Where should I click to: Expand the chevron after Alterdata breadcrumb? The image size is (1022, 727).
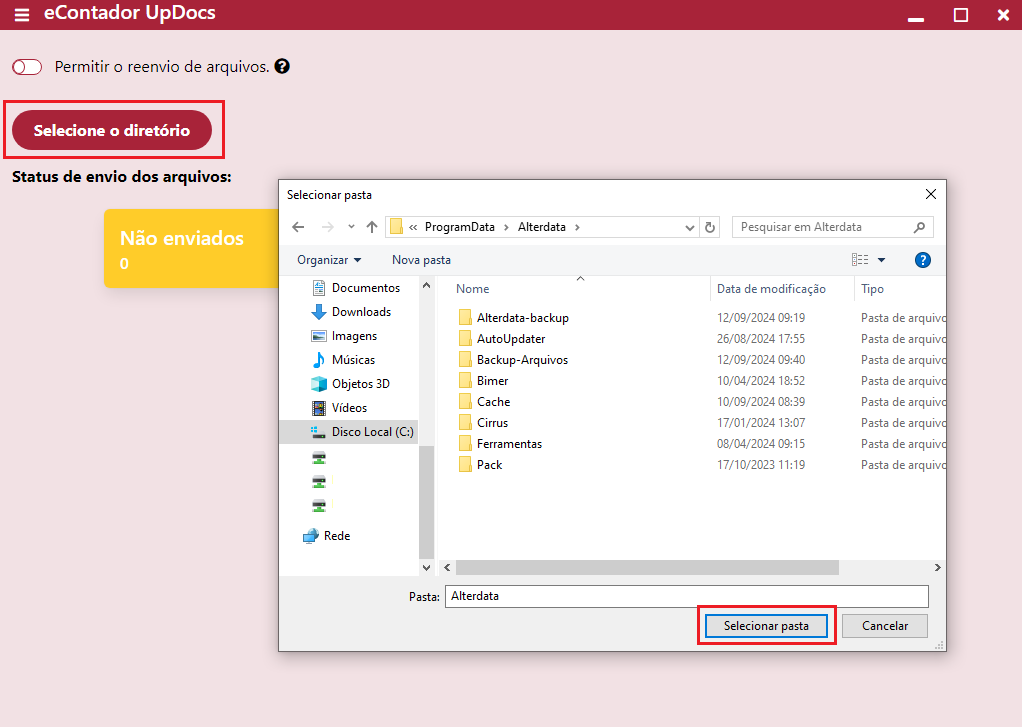click(577, 227)
